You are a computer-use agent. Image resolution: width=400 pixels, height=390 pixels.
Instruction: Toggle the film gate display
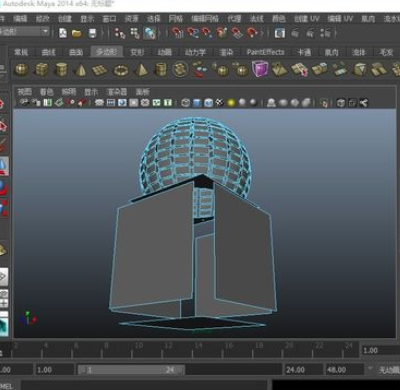111,103
